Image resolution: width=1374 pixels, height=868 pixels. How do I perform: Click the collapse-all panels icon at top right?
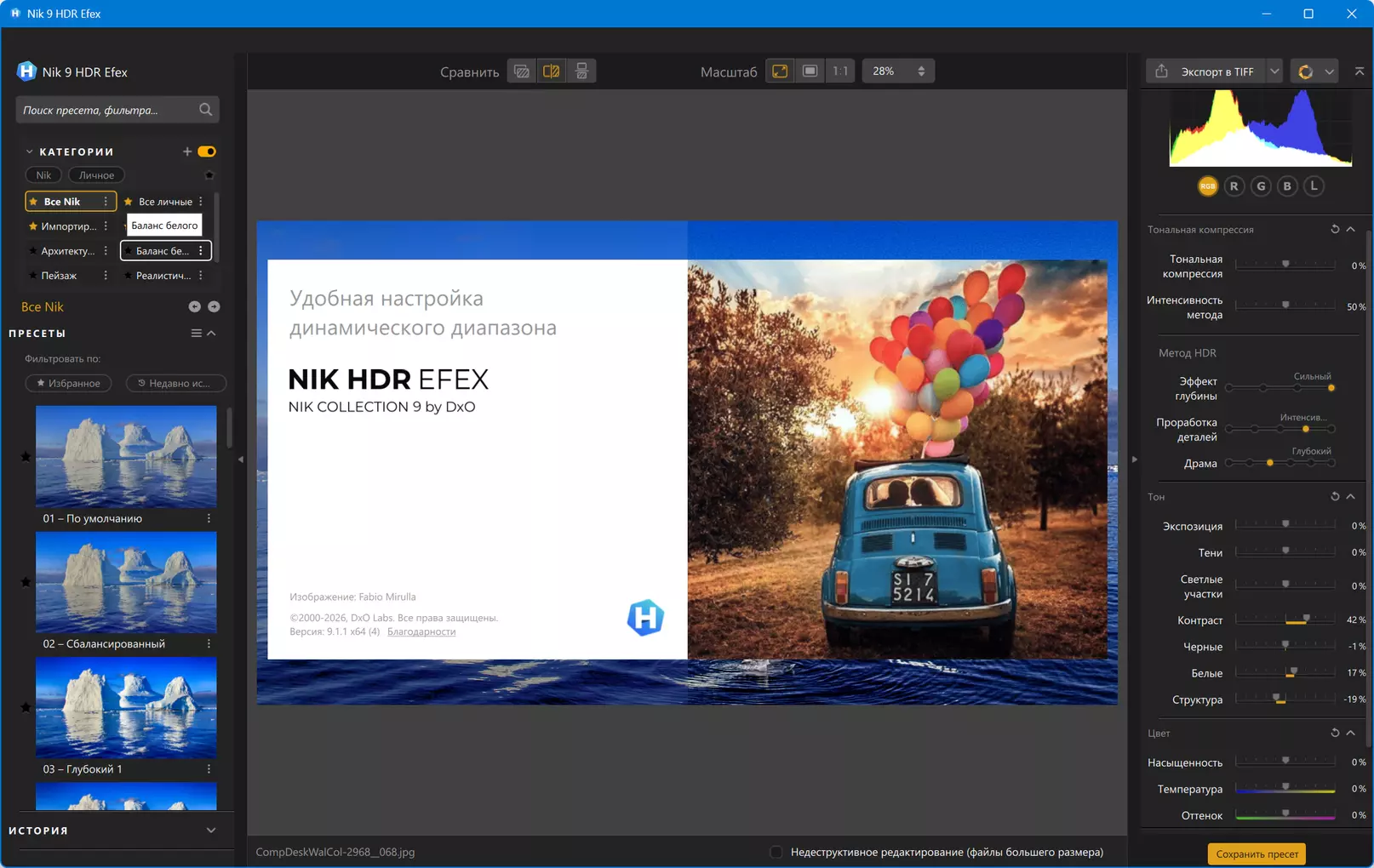(x=1360, y=71)
